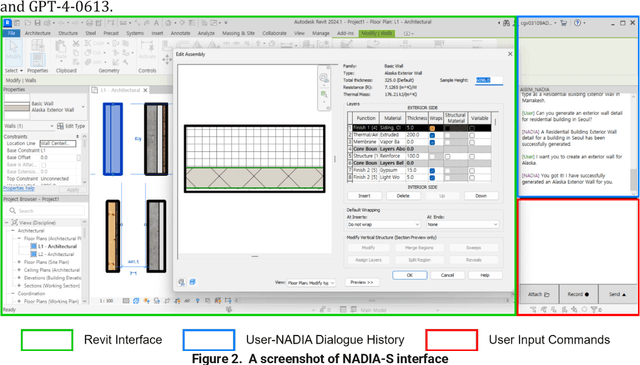Toggle Wraps checkbox for Finish 2 Light Wo row

tap(432, 178)
